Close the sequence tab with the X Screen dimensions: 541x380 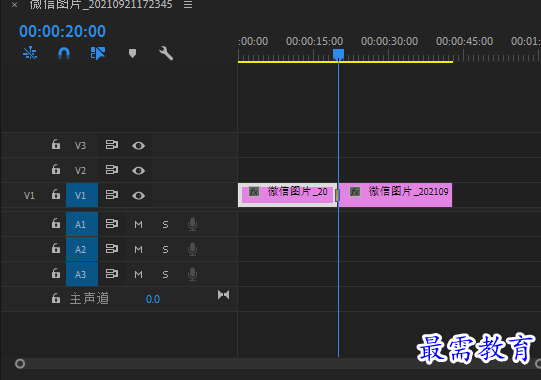(14, 5)
